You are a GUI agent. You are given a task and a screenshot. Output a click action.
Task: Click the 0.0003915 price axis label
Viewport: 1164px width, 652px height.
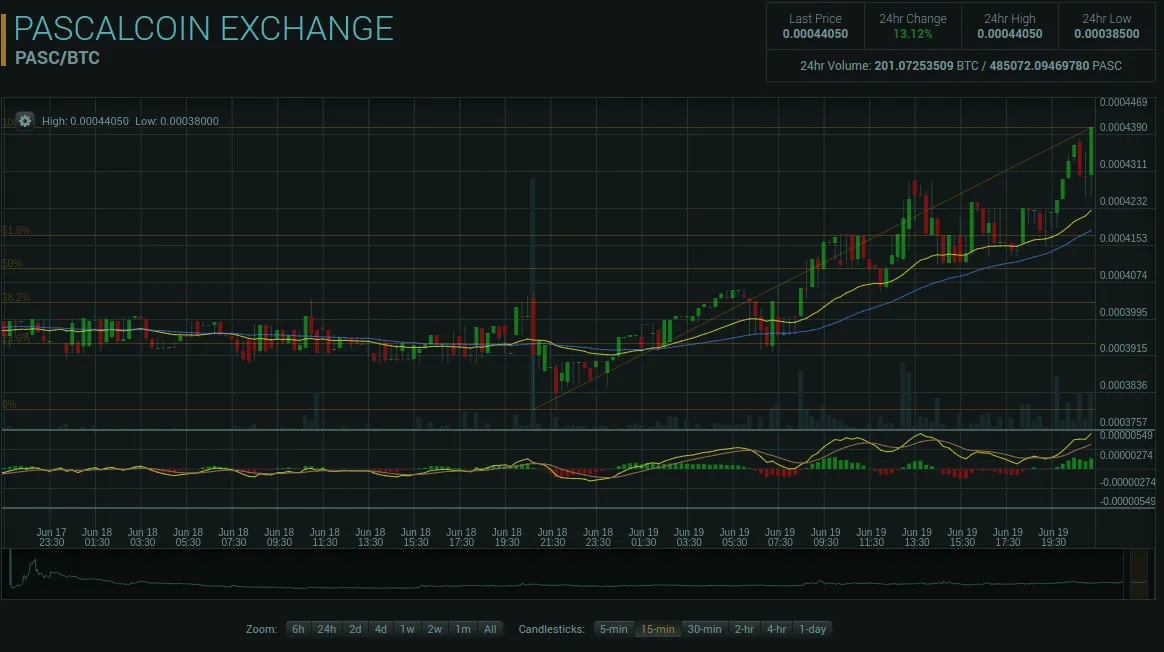1123,348
